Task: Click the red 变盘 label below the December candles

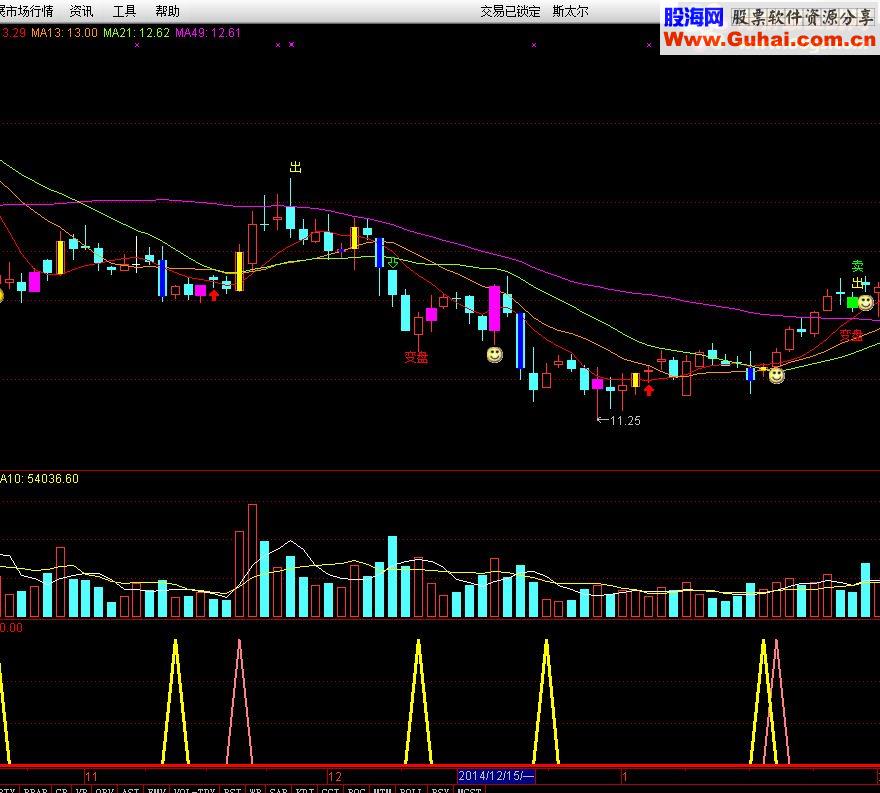Action: (416, 357)
